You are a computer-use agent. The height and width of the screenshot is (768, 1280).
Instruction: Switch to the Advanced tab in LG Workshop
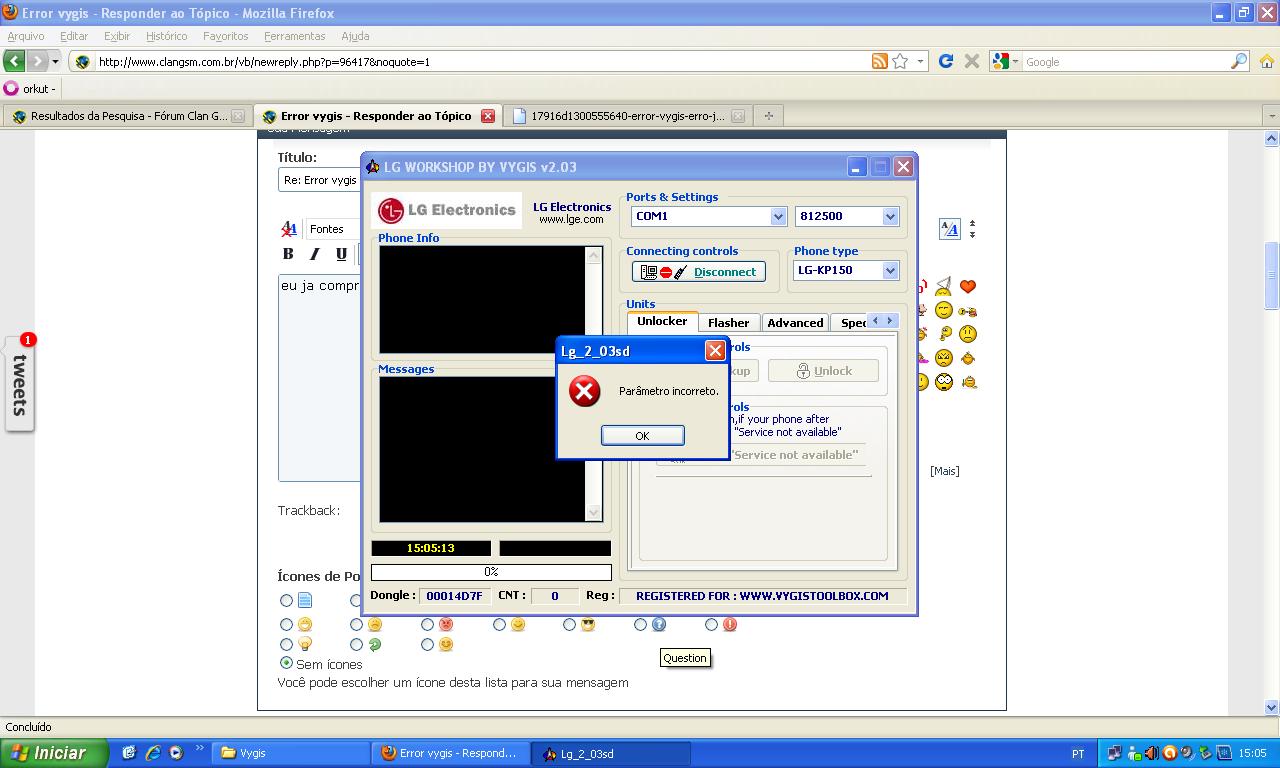pyautogui.click(x=795, y=322)
